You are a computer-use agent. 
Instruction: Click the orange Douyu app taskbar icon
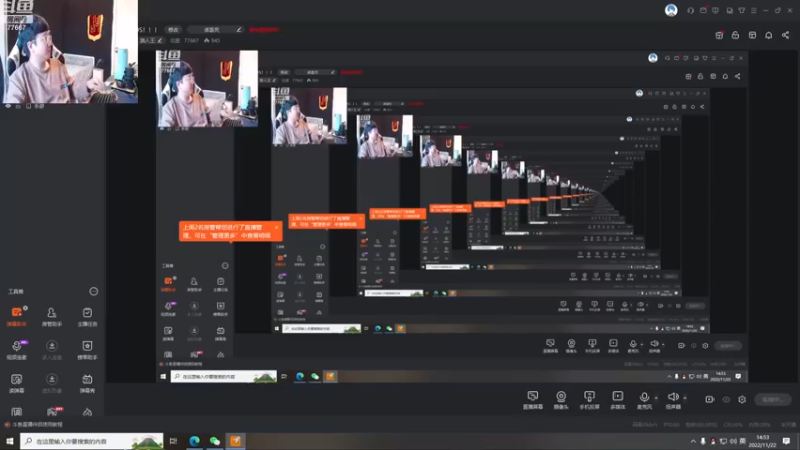(x=235, y=441)
